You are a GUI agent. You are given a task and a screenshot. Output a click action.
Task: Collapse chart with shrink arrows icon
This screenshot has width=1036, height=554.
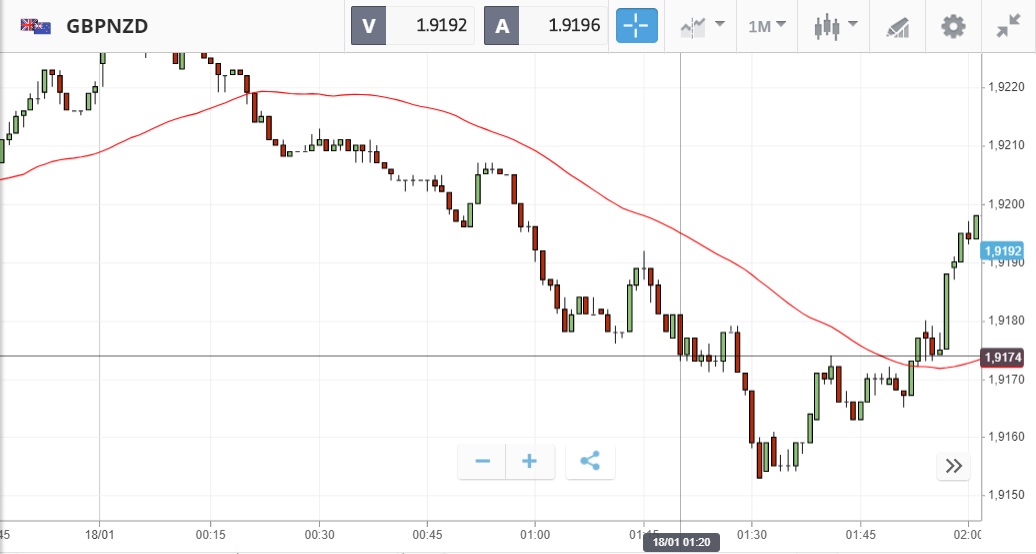point(1008,26)
